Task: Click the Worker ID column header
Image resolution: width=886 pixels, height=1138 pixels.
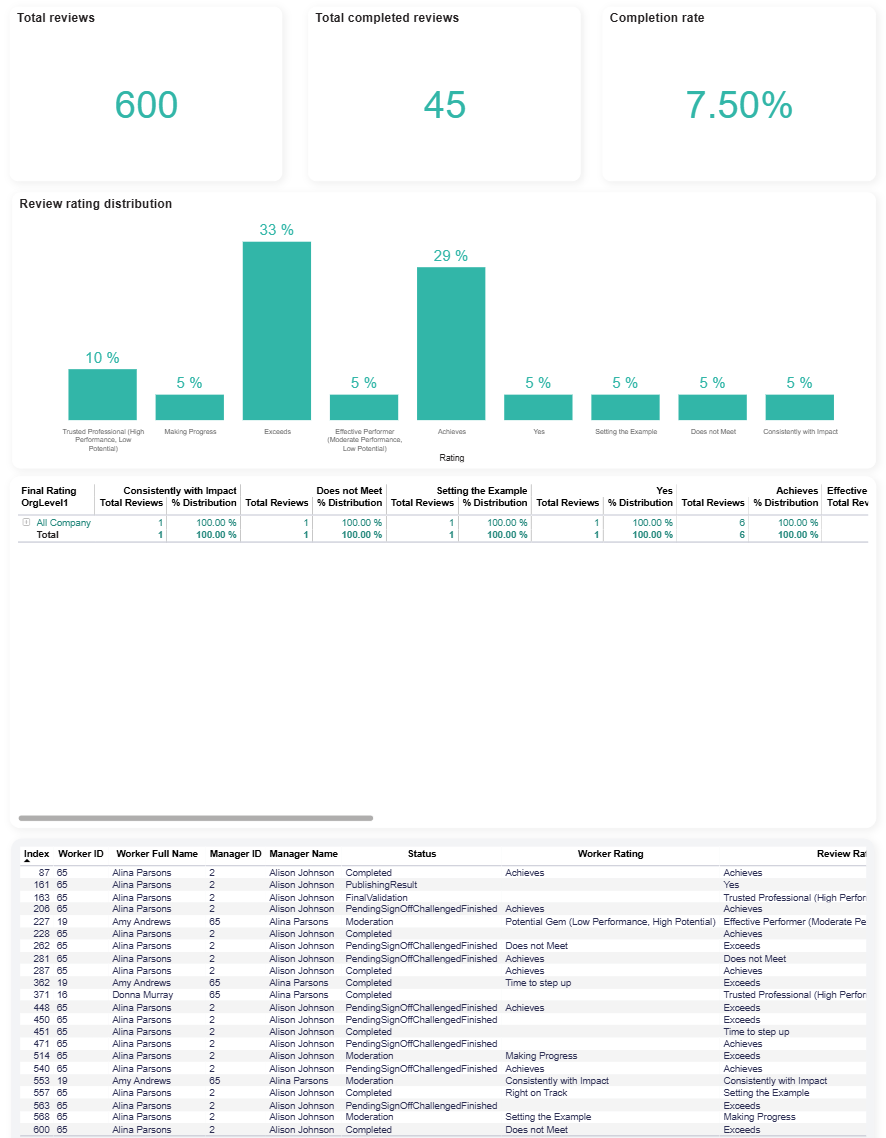Action: coord(80,854)
